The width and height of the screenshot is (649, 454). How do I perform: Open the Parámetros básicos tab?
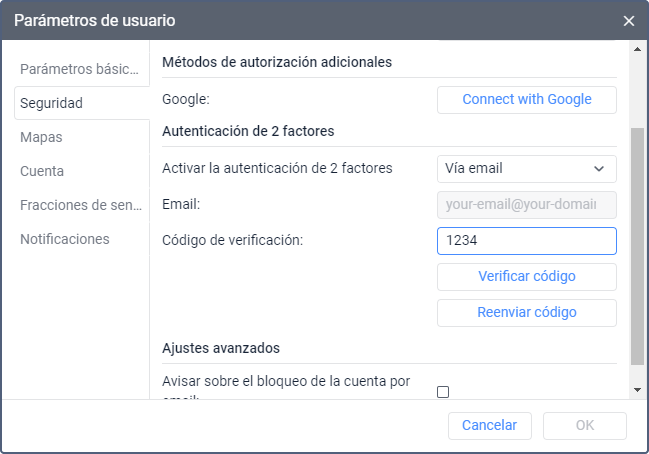pos(80,69)
